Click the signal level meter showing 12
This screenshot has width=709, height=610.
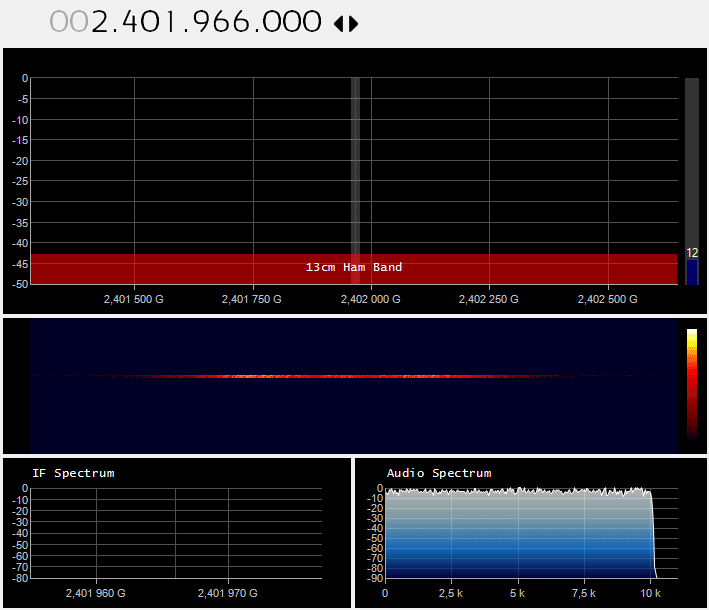(x=692, y=181)
